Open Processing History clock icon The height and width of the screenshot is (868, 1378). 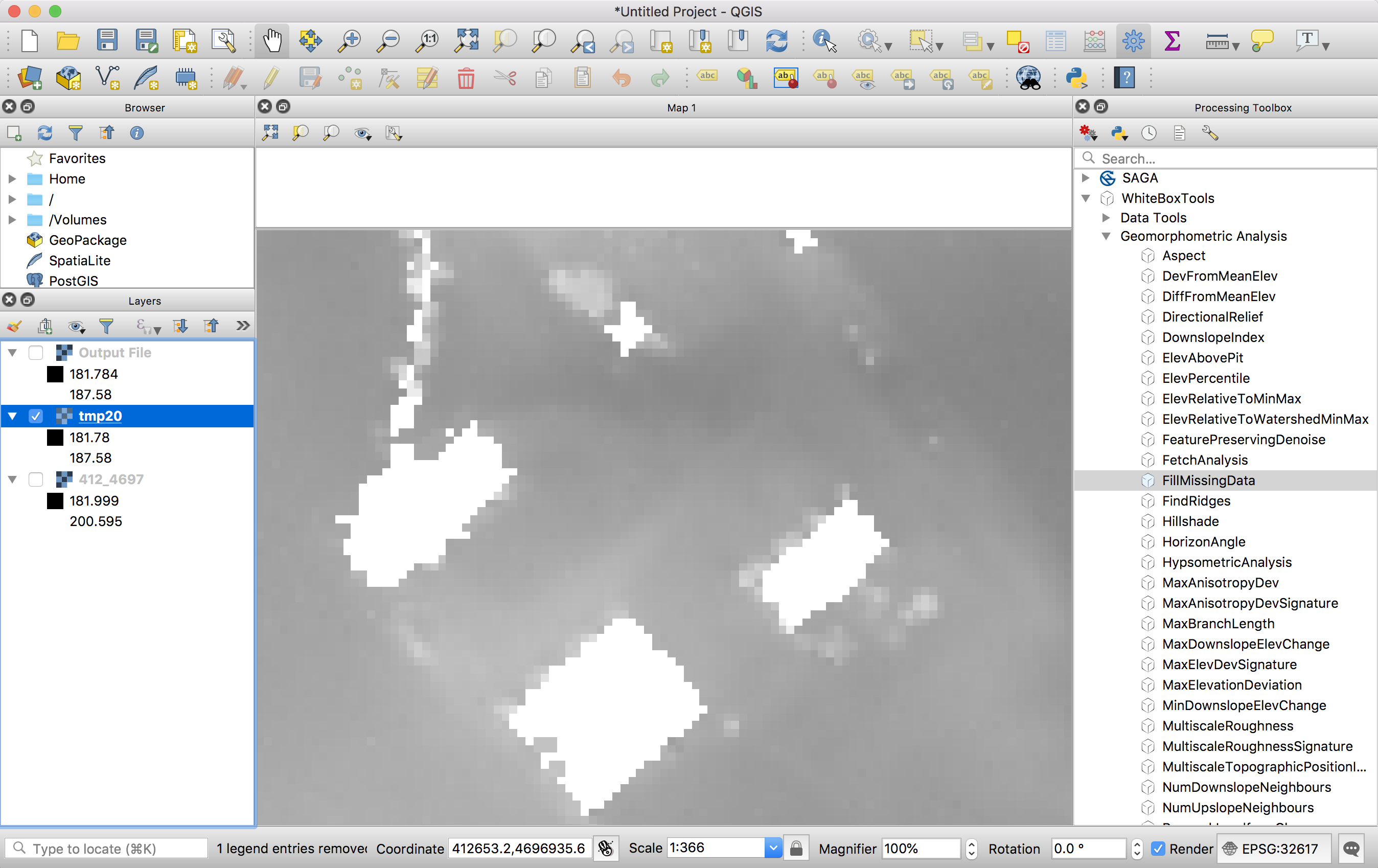point(1149,133)
